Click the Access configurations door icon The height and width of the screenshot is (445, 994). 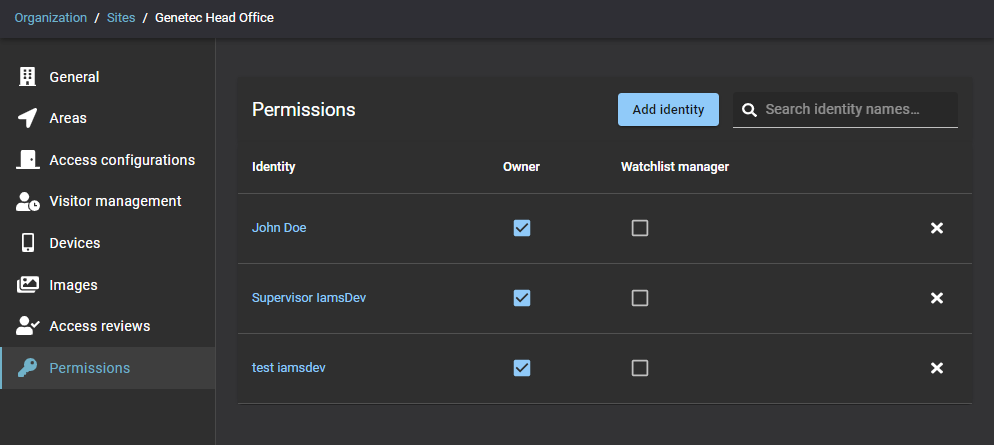click(x=27, y=160)
